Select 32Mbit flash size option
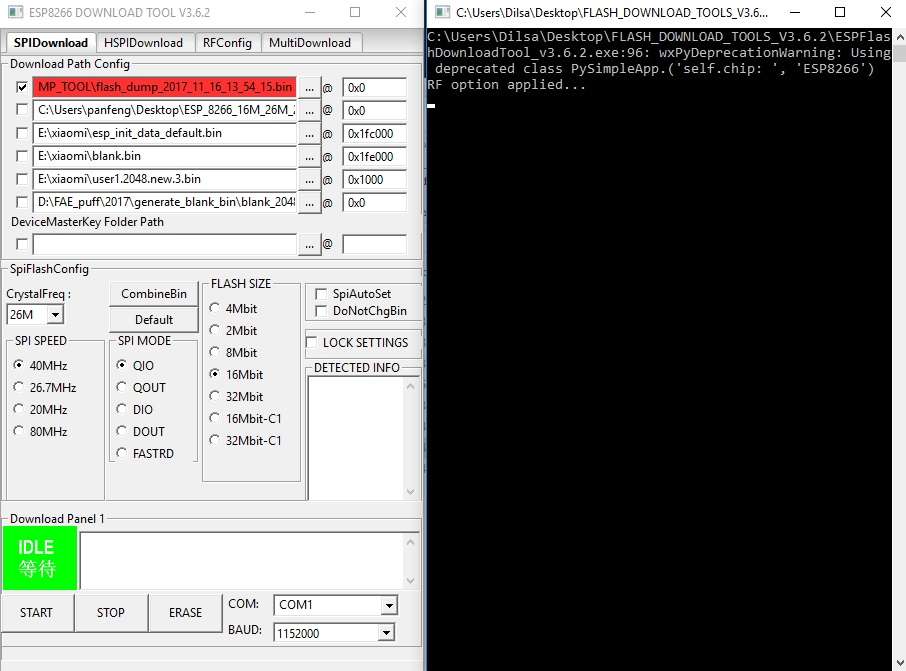Screen dimensions: 906x671 point(215,397)
